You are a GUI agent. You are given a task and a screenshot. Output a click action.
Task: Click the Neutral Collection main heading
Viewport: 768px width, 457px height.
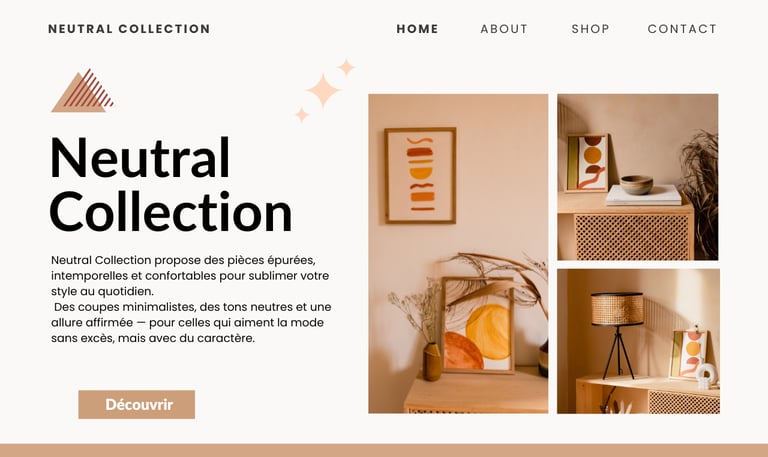171,185
